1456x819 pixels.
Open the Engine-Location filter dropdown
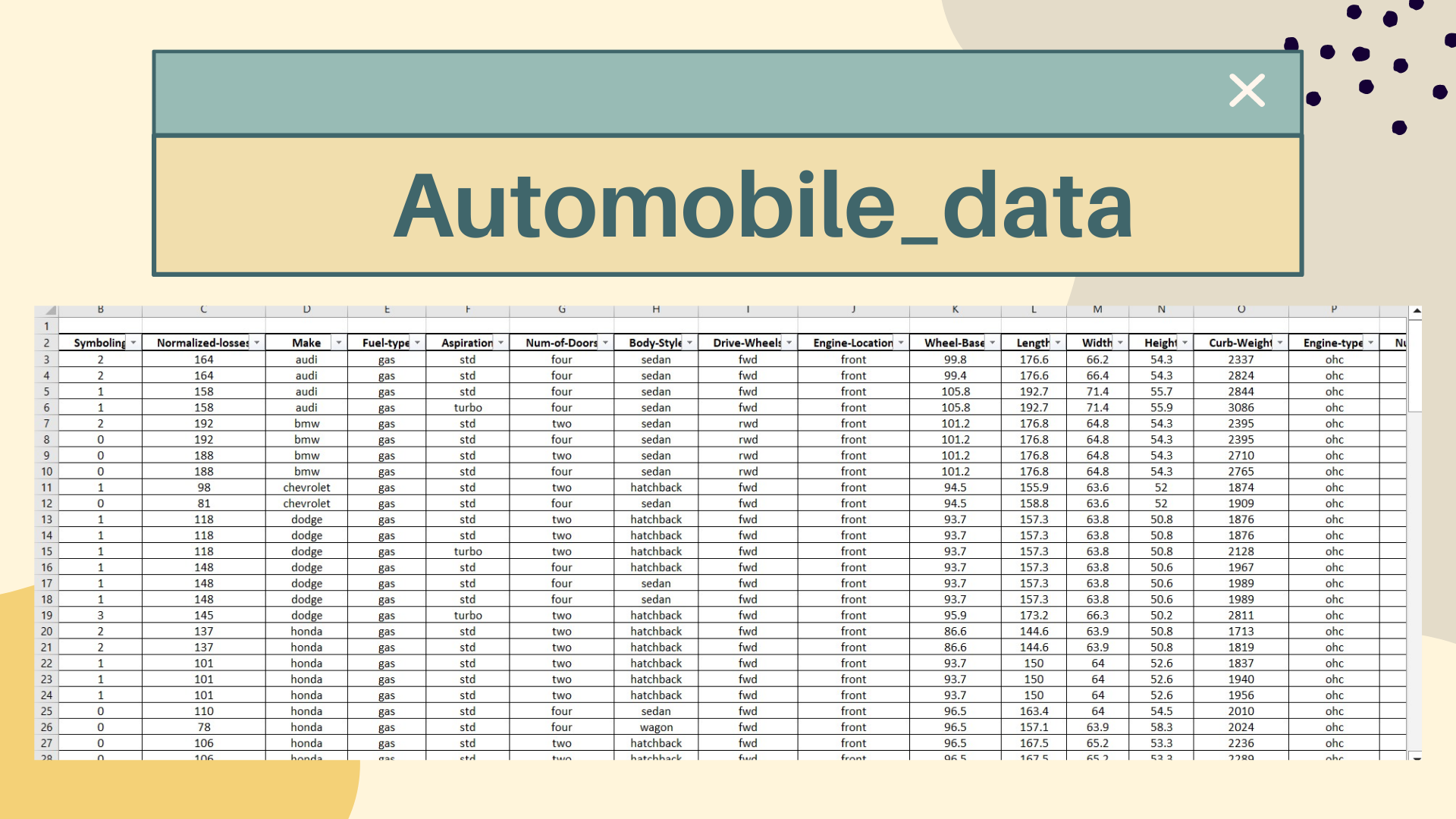[x=901, y=343]
